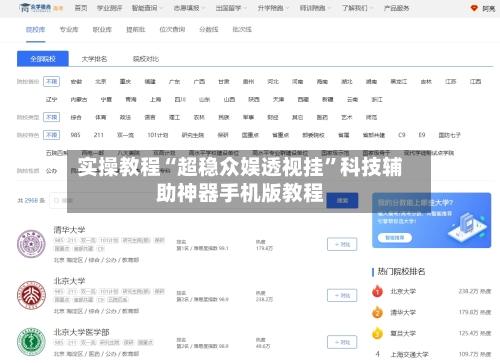Click 智能推荐 button in blue banner
Viewport: 500px width, 363px height.
click(x=395, y=238)
